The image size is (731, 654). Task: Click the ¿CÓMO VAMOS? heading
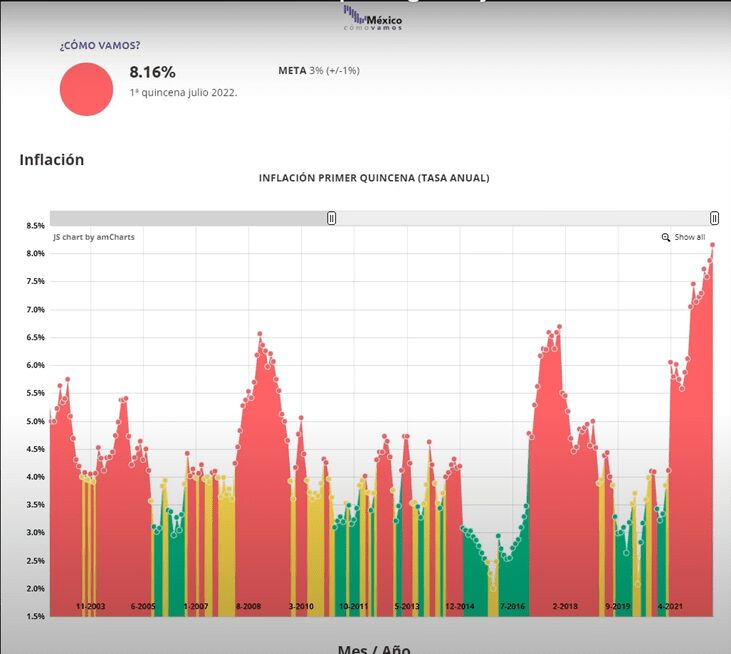pos(99,46)
